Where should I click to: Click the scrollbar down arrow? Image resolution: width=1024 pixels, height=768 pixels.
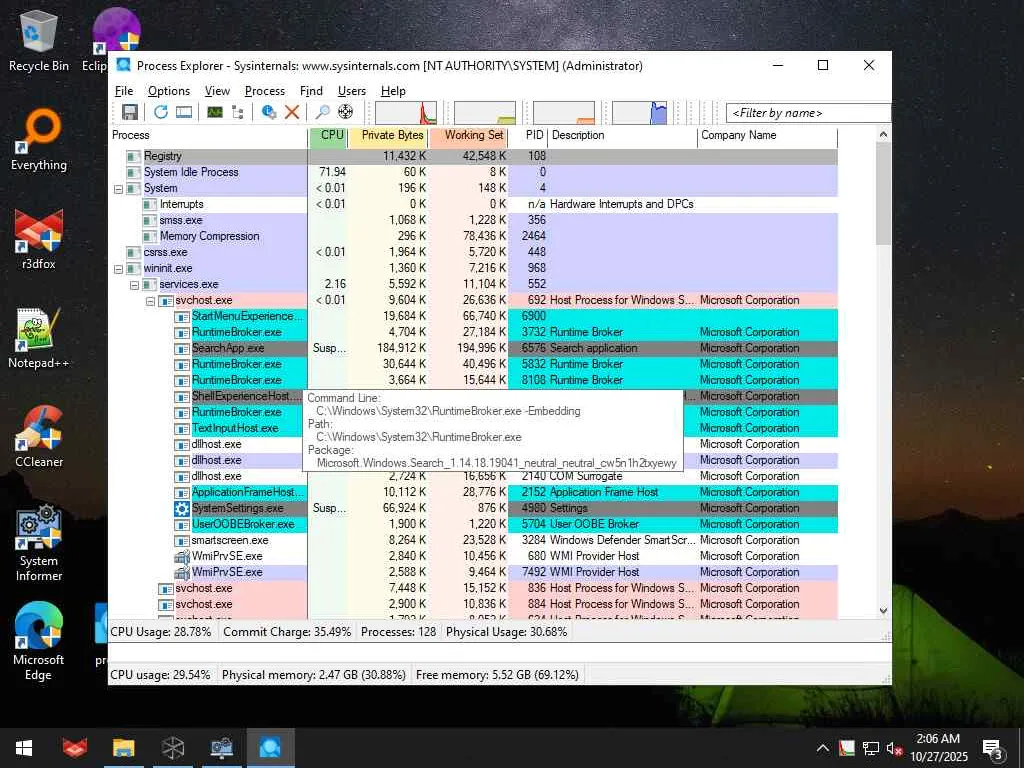click(x=883, y=611)
